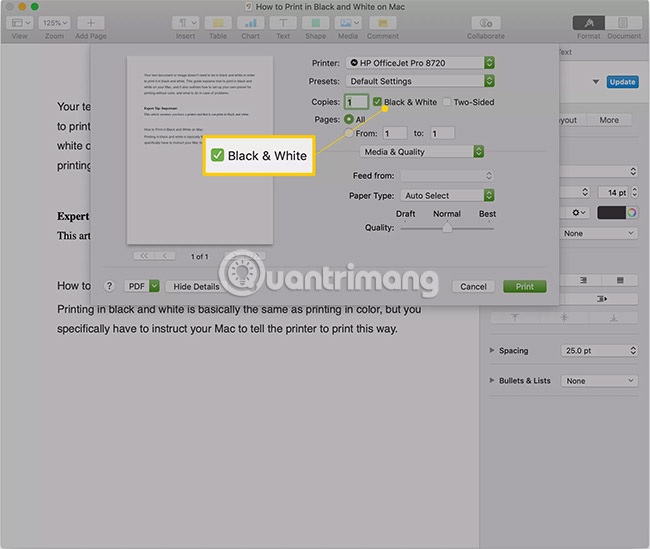Image resolution: width=650 pixels, height=549 pixels.
Task: Click the Media toolbar icon
Action: pos(348,23)
